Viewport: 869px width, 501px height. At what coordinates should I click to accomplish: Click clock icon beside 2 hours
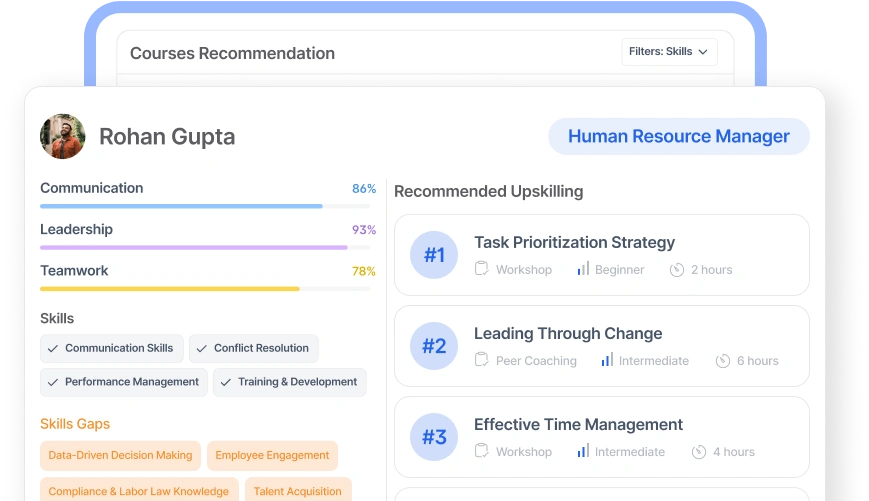click(677, 270)
